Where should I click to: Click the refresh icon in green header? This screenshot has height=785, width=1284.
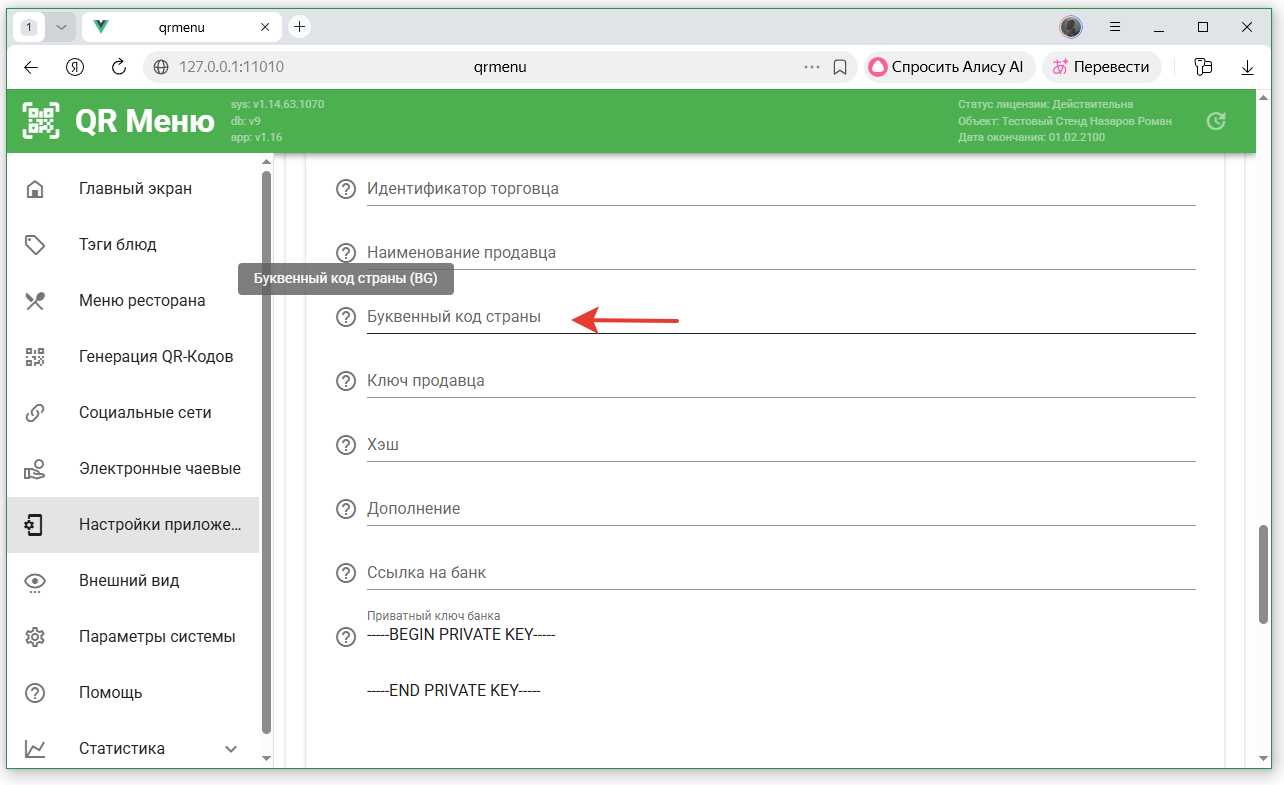pos(1216,121)
